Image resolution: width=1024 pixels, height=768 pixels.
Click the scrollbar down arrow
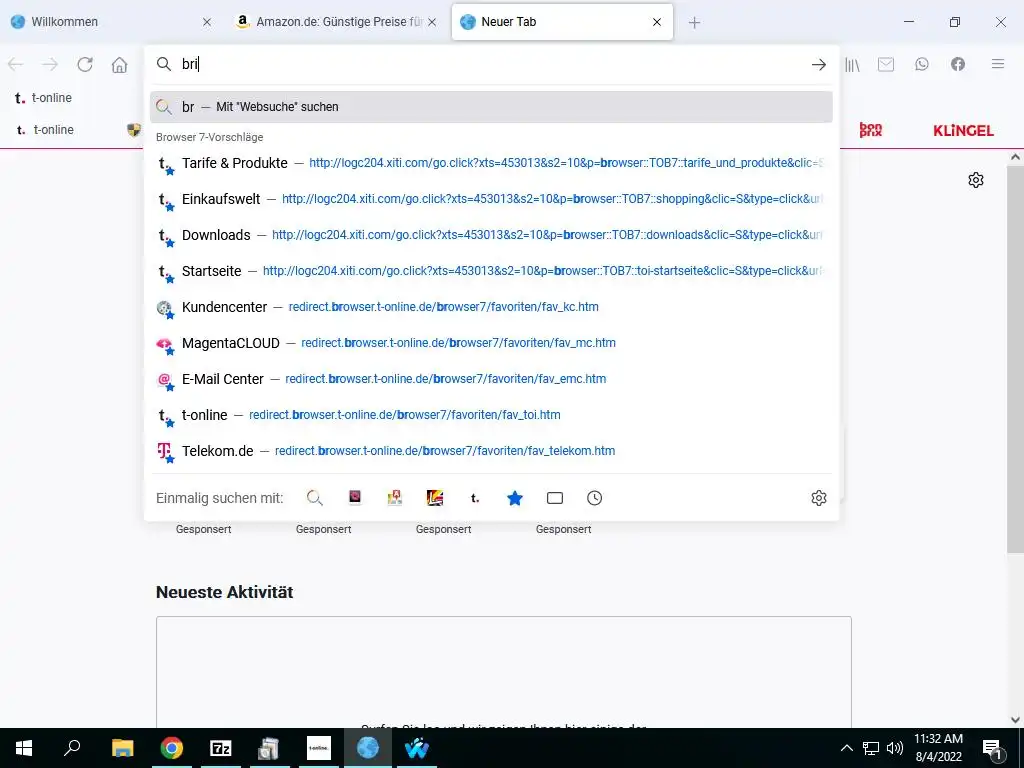[x=1015, y=720]
